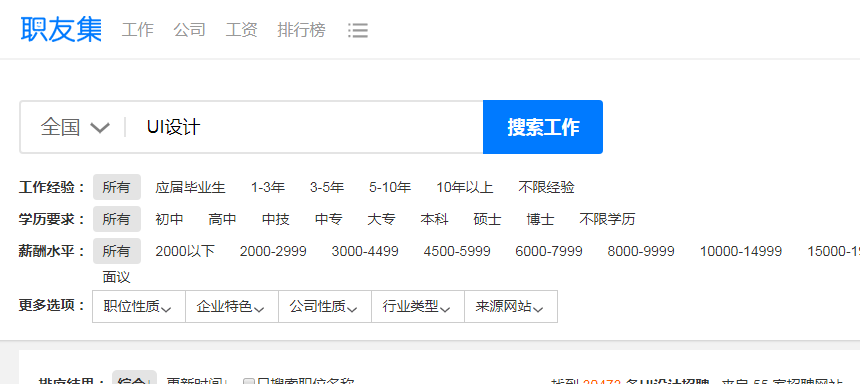860x384 pixels.
Task: Choose the 8000-9999 salary range
Action: pos(641,252)
